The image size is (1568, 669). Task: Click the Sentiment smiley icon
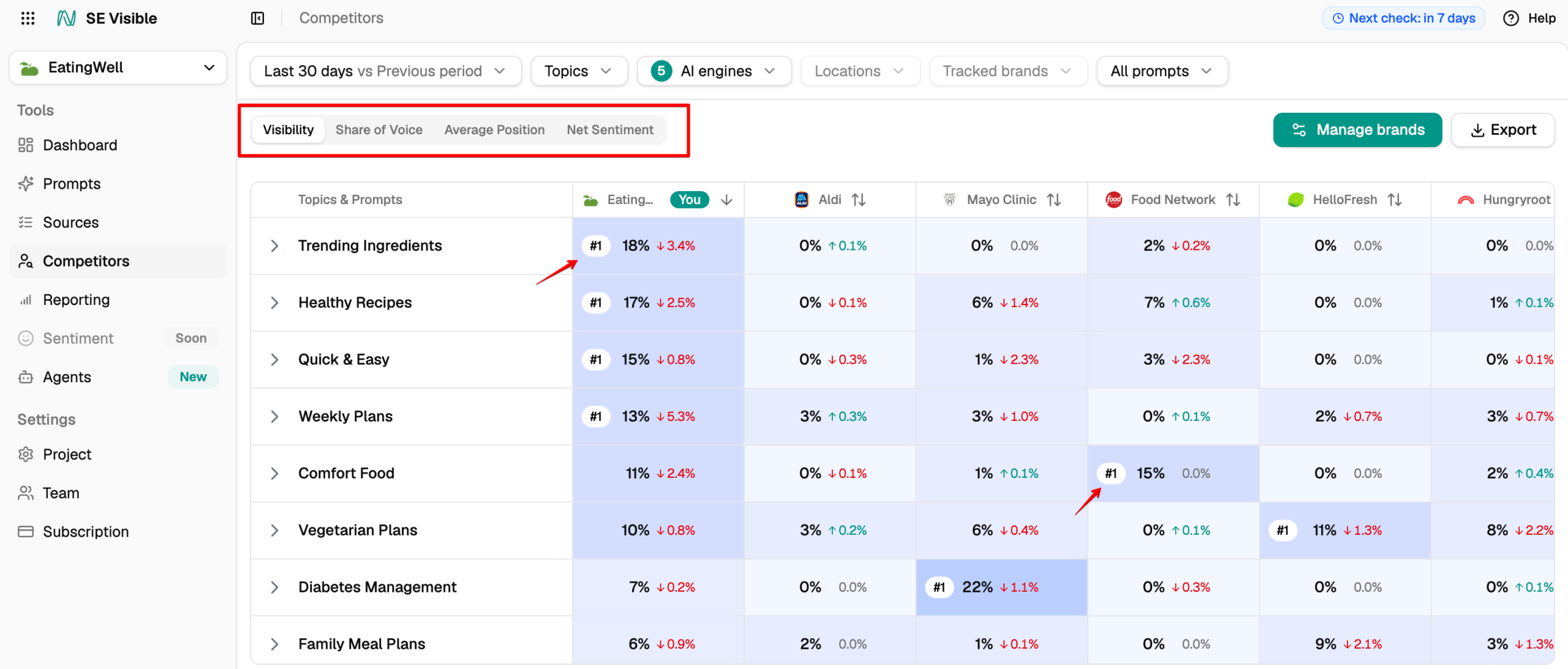click(x=26, y=338)
